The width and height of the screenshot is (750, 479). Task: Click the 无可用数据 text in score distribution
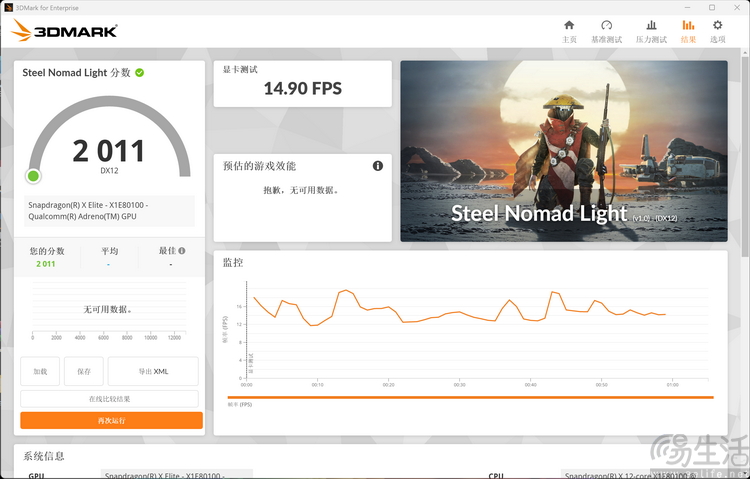109,310
